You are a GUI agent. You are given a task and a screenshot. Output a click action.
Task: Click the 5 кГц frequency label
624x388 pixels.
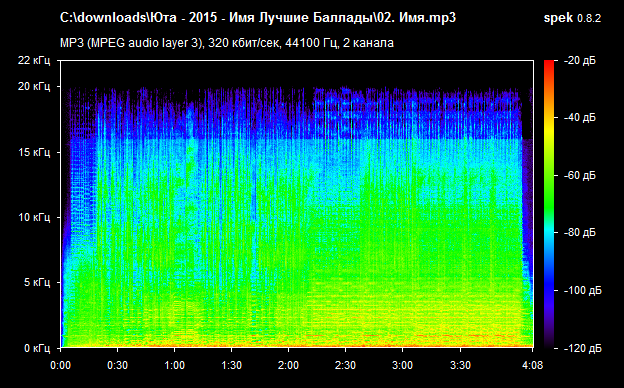pyautogui.click(x=37, y=283)
